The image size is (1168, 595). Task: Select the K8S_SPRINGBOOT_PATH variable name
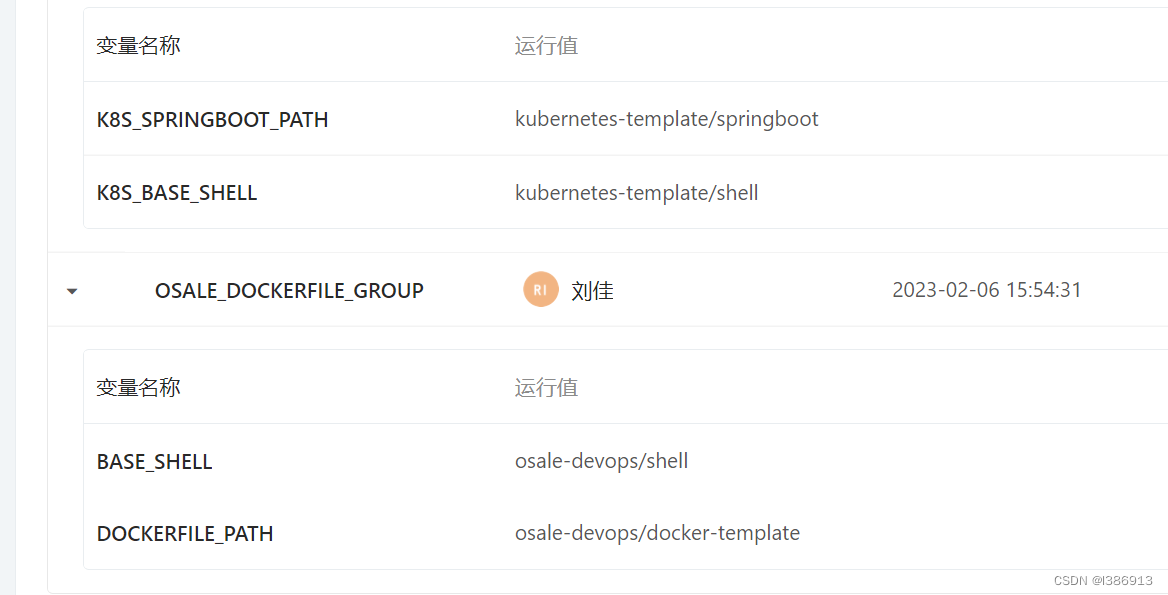pyautogui.click(x=212, y=119)
